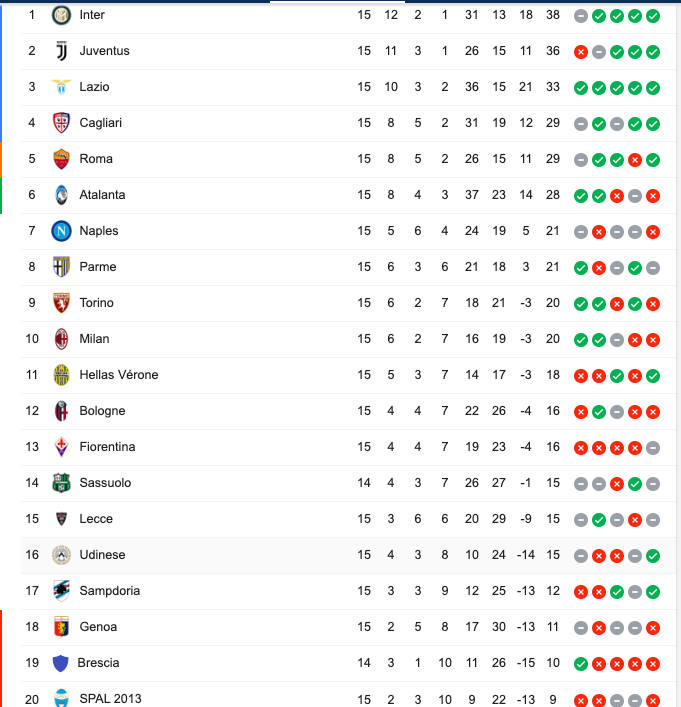Open the Sampdoria team link

coord(110,591)
